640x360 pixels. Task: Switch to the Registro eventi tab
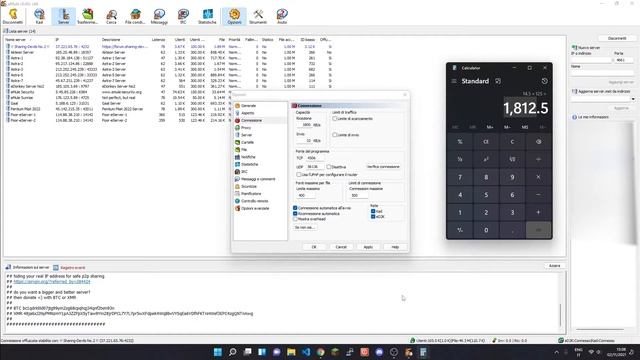click(69, 268)
